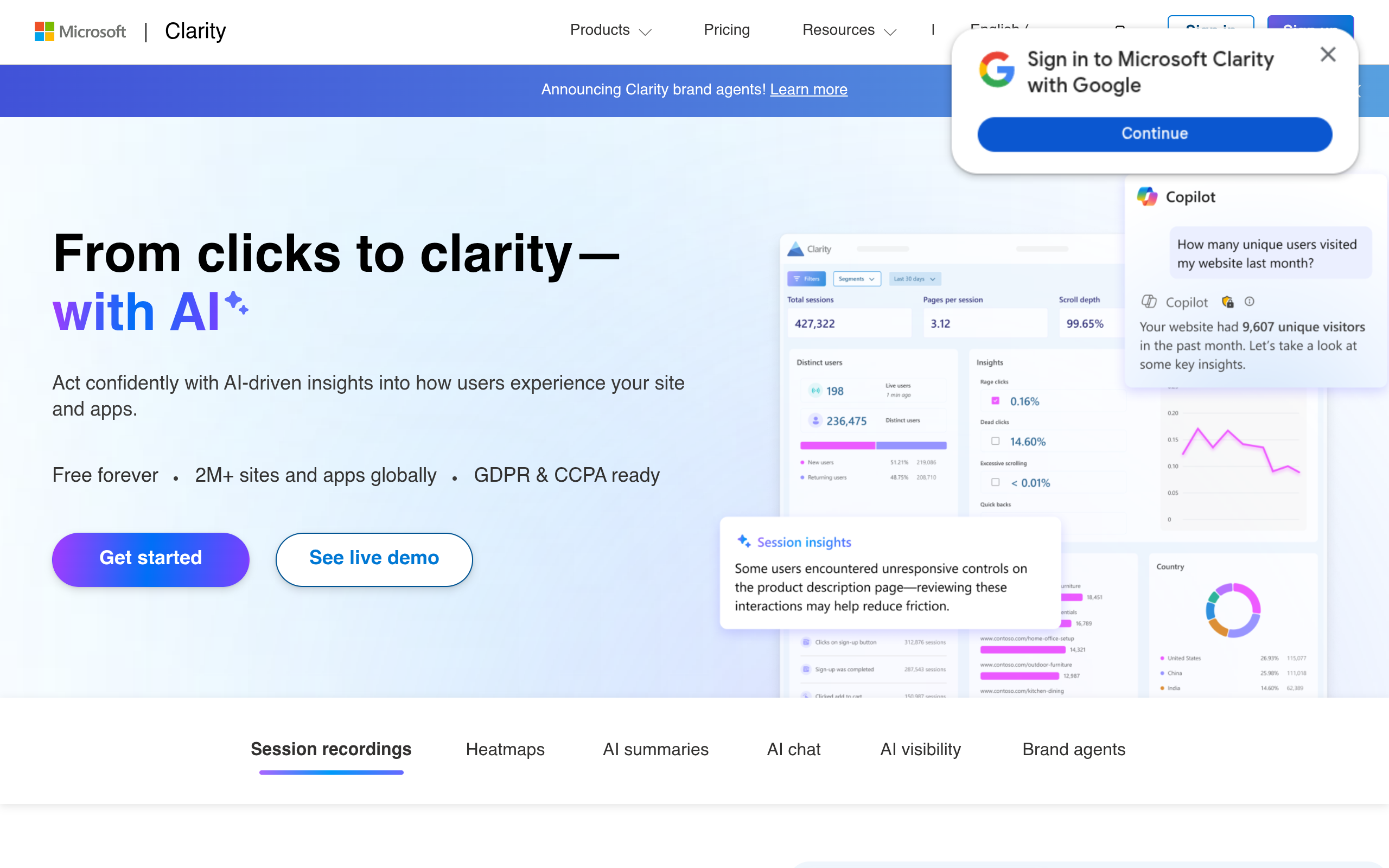Screen dimensions: 1389x868
Task: Click See live demo button
Action: [x=374, y=559]
